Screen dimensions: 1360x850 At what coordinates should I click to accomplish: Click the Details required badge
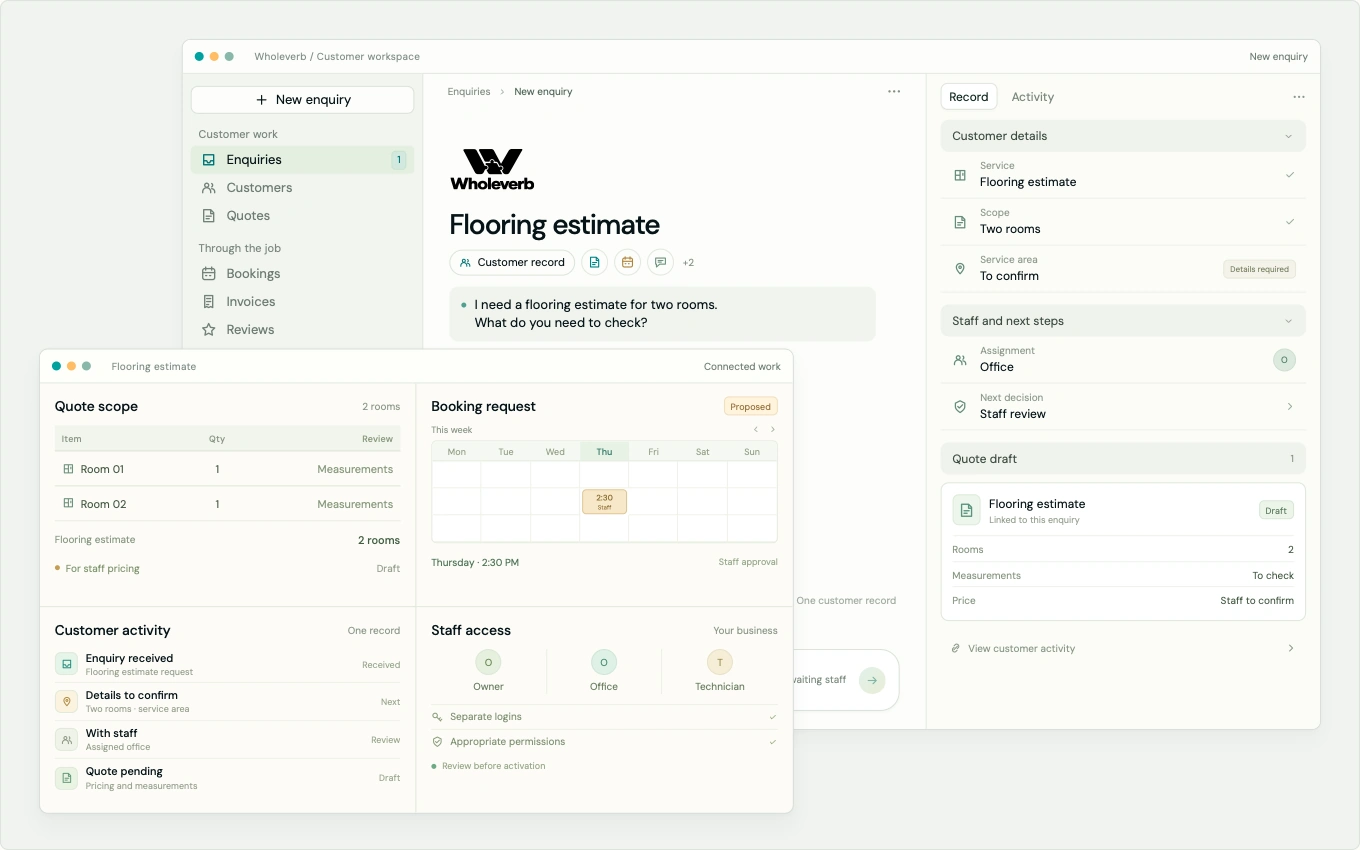(1259, 269)
